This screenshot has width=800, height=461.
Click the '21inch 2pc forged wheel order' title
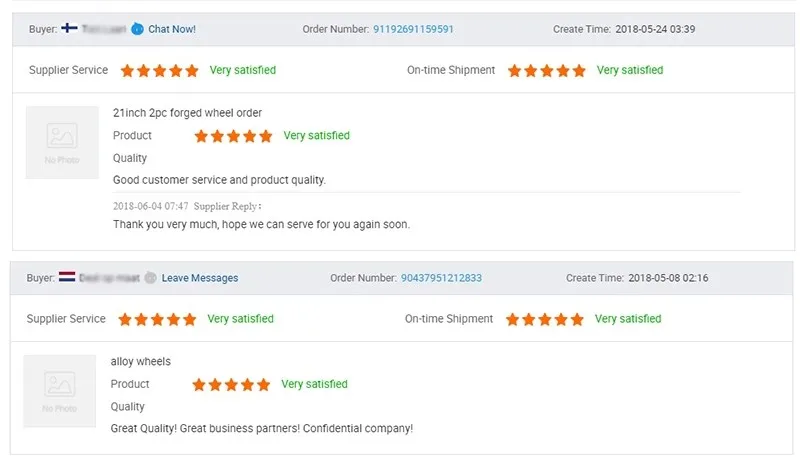tap(188, 113)
